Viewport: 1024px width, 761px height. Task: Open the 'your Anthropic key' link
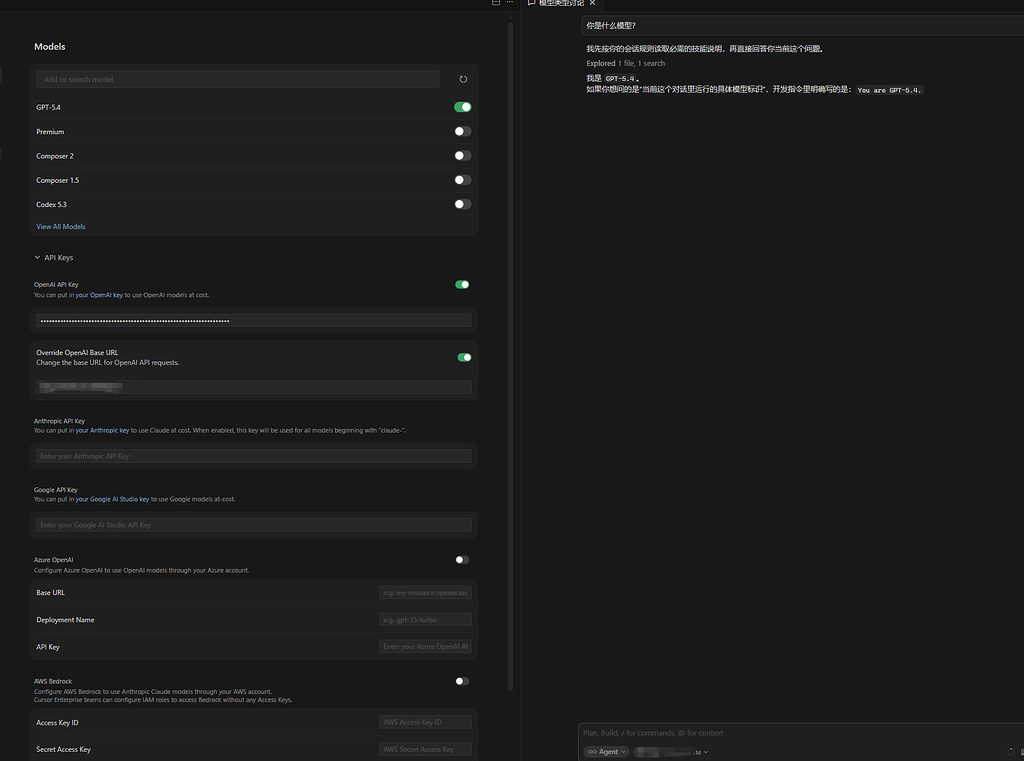coord(103,430)
